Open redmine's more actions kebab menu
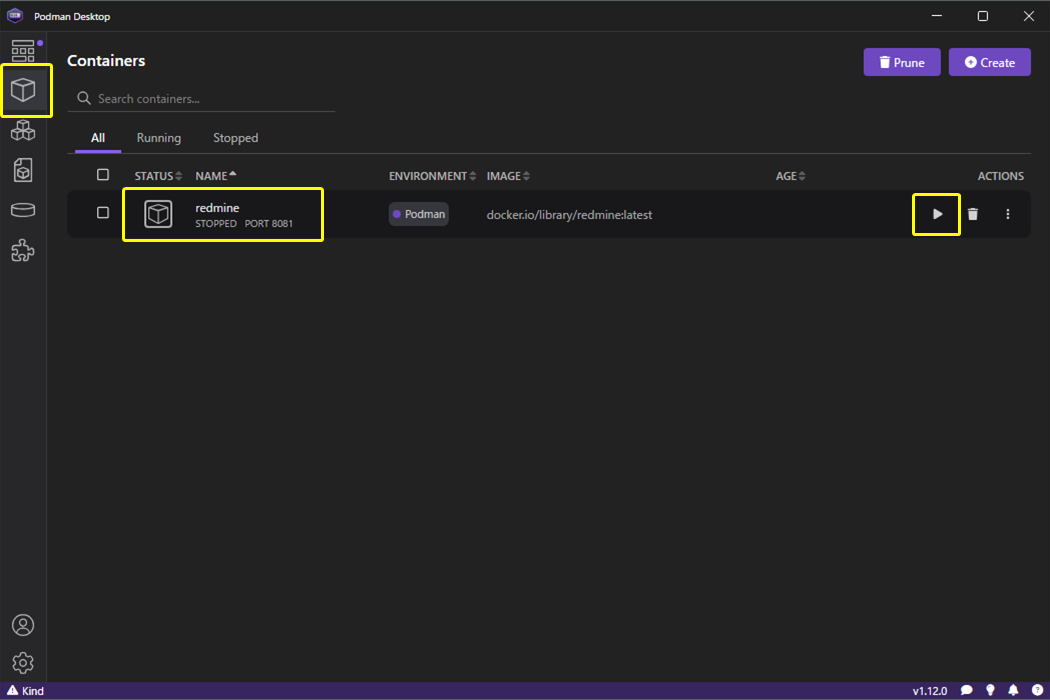The image size is (1050, 700). pos(1007,214)
